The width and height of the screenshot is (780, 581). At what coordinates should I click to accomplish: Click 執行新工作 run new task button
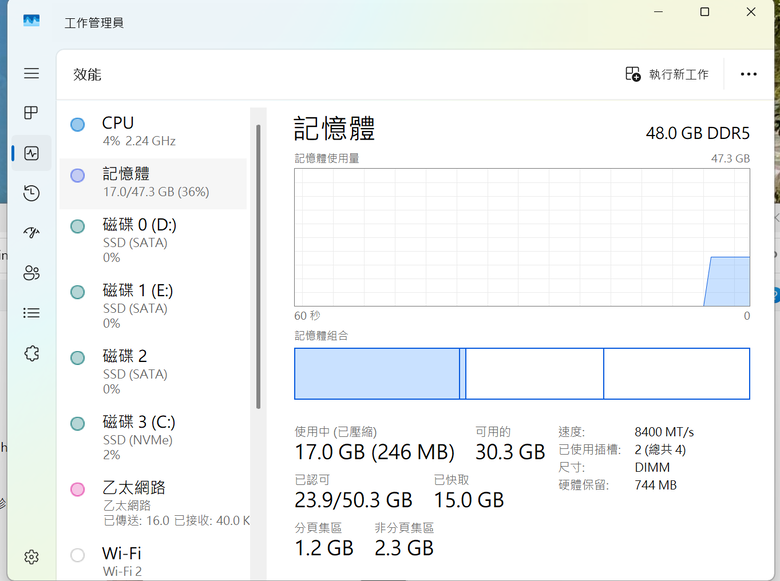(x=667, y=74)
